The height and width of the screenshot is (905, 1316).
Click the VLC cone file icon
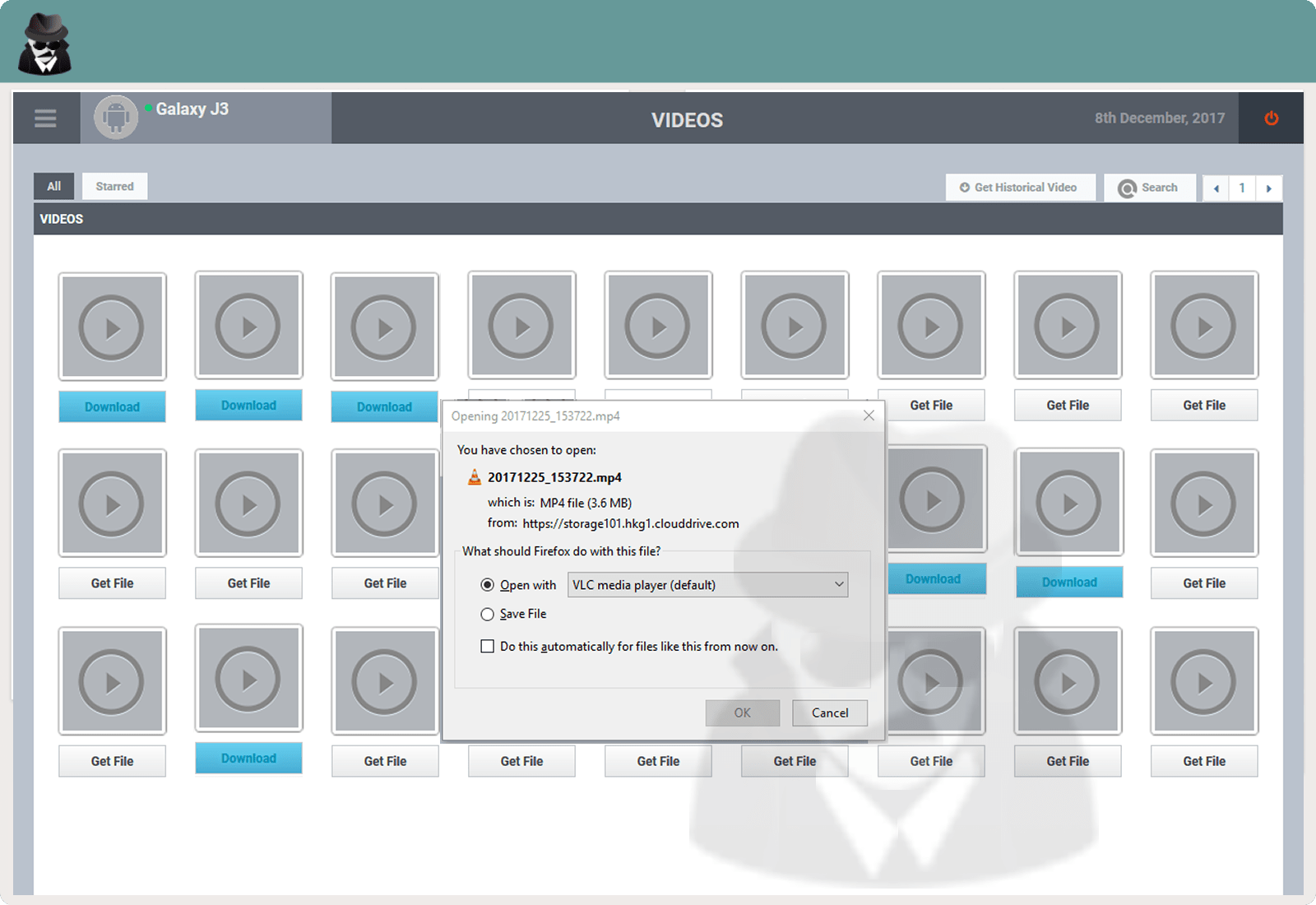(x=475, y=477)
